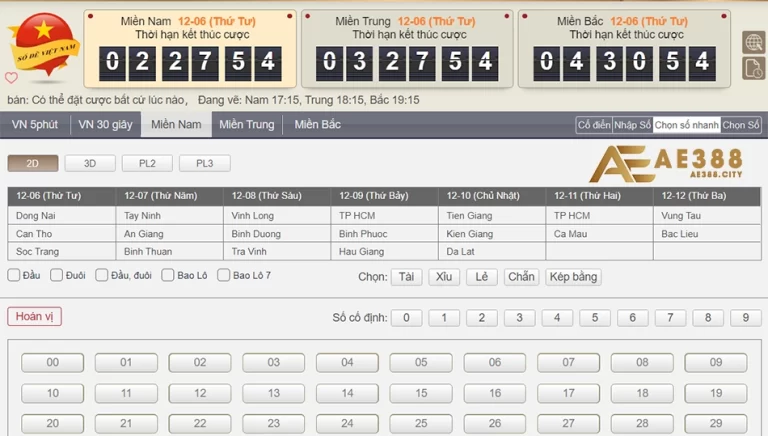Pick fixed digit 5 in Số cố định
This screenshot has width=768, height=436.
click(x=594, y=318)
